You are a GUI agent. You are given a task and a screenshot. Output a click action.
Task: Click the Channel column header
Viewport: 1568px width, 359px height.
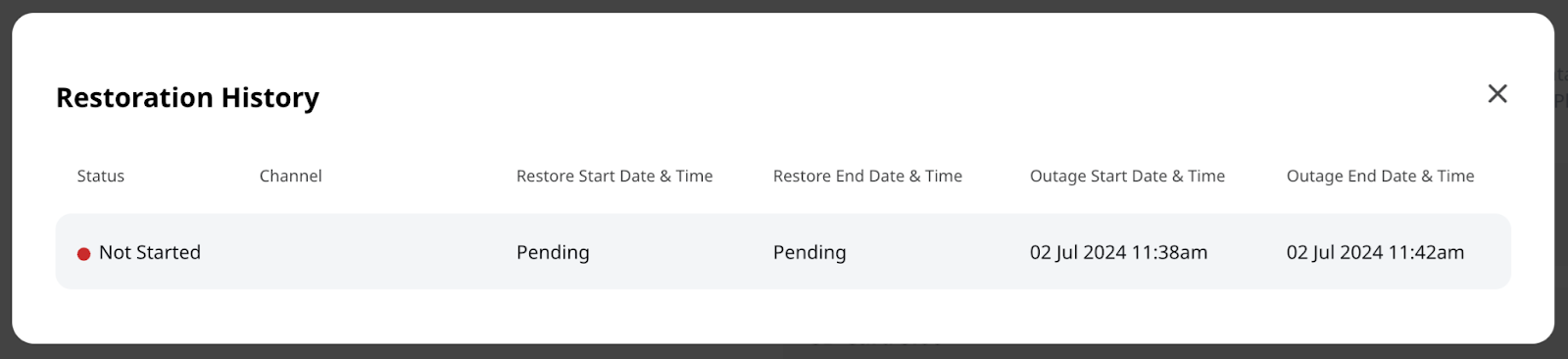290,176
